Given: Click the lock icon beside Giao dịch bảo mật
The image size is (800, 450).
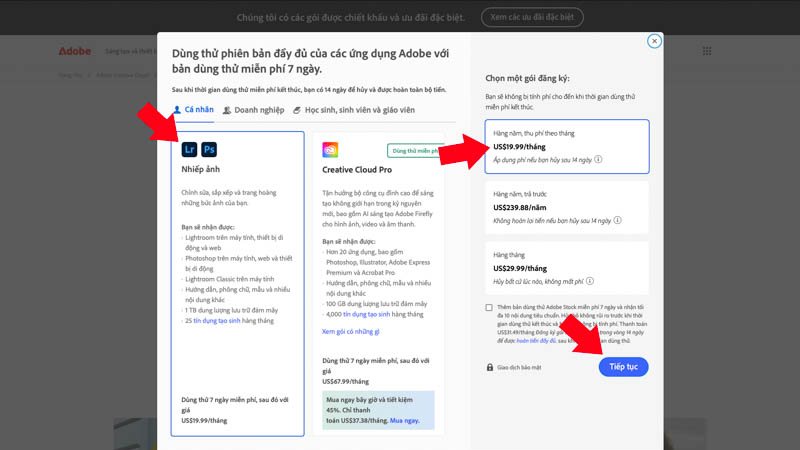Looking at the screenshot, I should [x=490, y=367].
